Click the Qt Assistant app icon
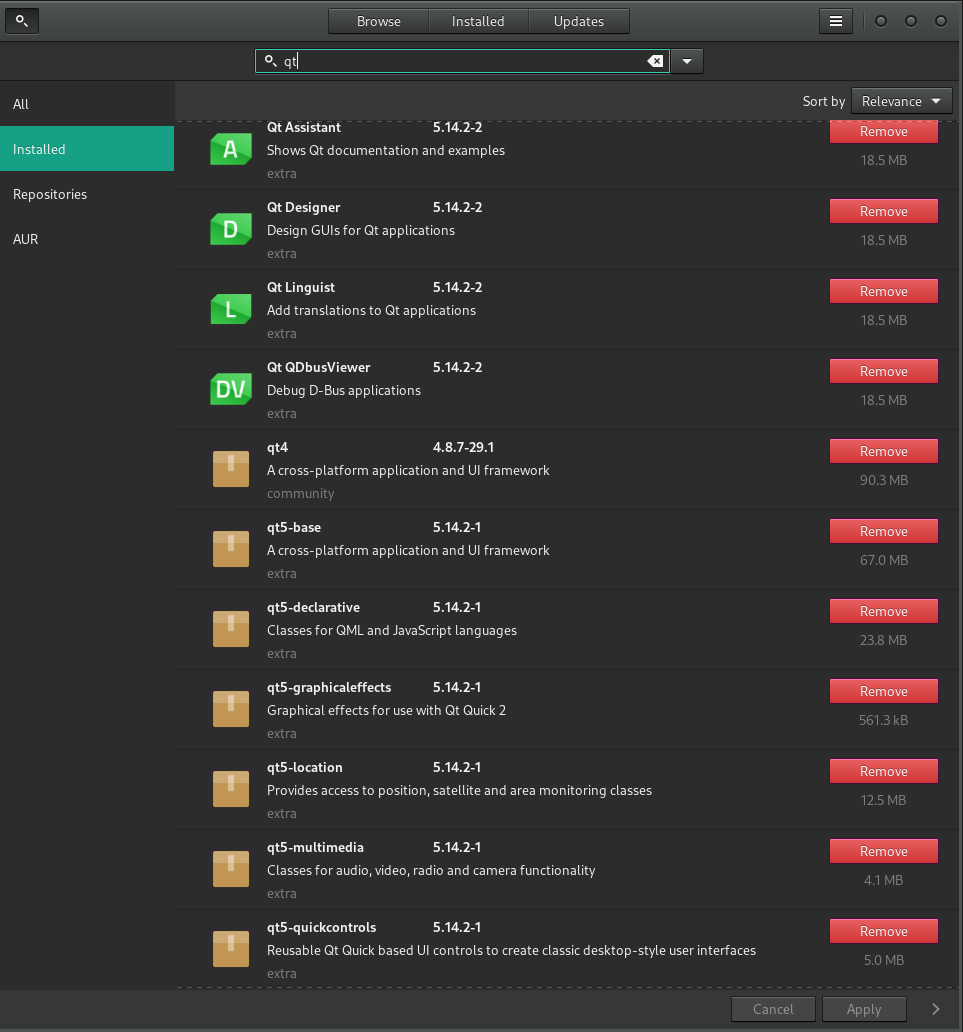This screenshot has width=963, height=1032. (230, 149)
